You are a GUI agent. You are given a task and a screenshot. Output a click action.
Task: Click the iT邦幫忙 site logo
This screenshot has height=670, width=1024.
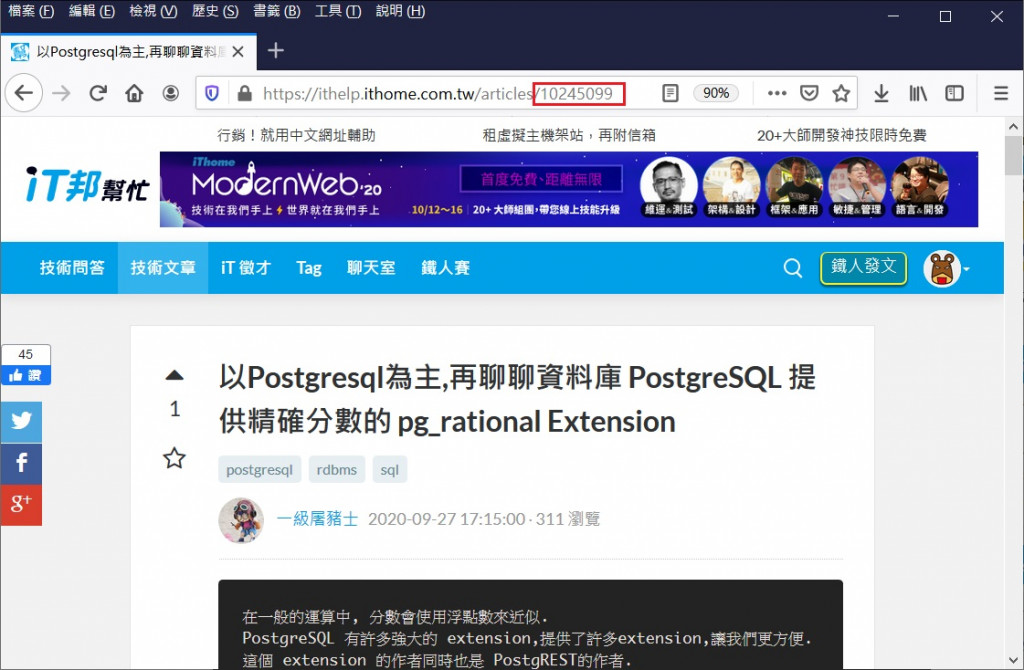tap(88, 185)
